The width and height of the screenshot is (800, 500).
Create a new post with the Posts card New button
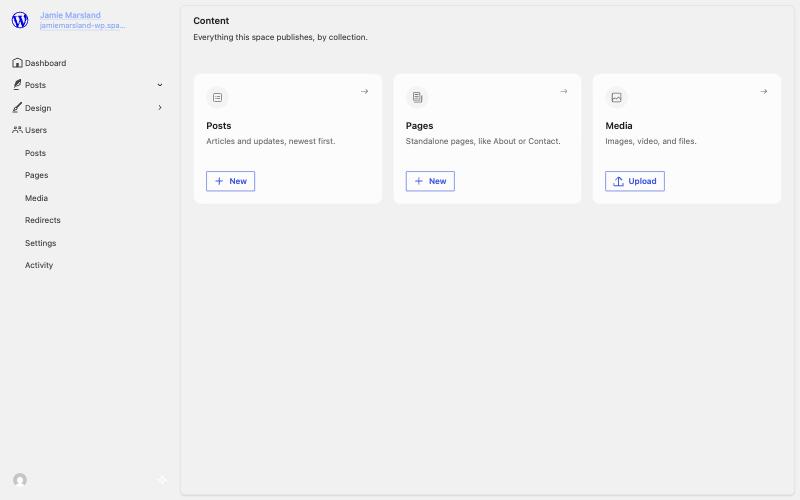click(x=231, y=181)
